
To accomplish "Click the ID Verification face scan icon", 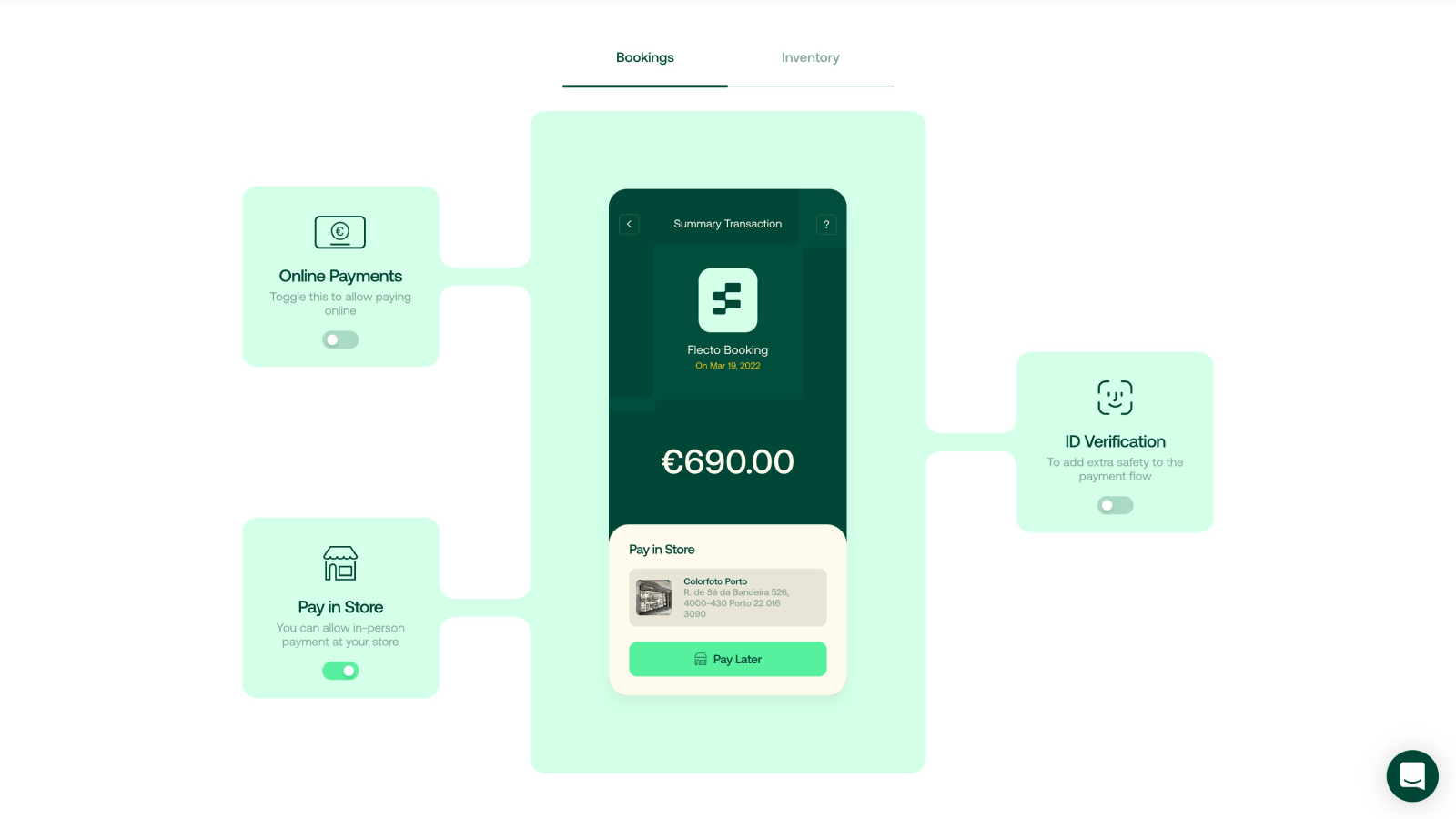I will 1115,398.
